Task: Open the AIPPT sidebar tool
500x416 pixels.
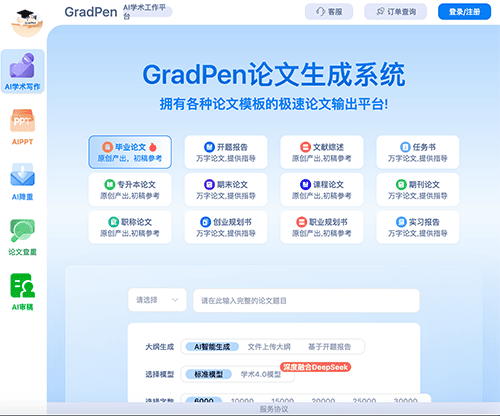Action: [23, 127]
